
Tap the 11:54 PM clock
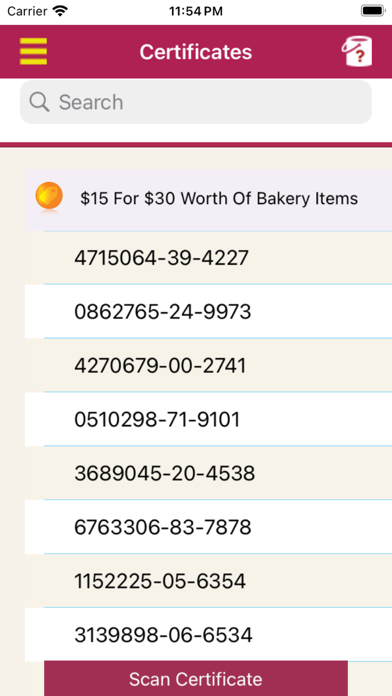[x=196, y=11]
